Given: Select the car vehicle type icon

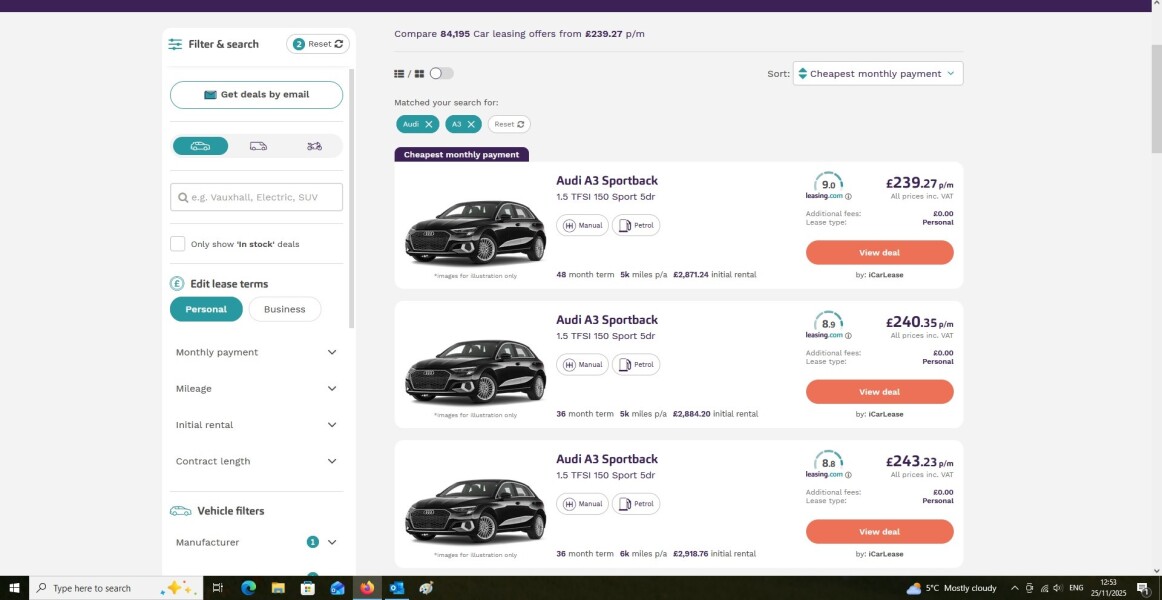Looking at the screenshot, I should pyautogui.click(x=200, y=146).
